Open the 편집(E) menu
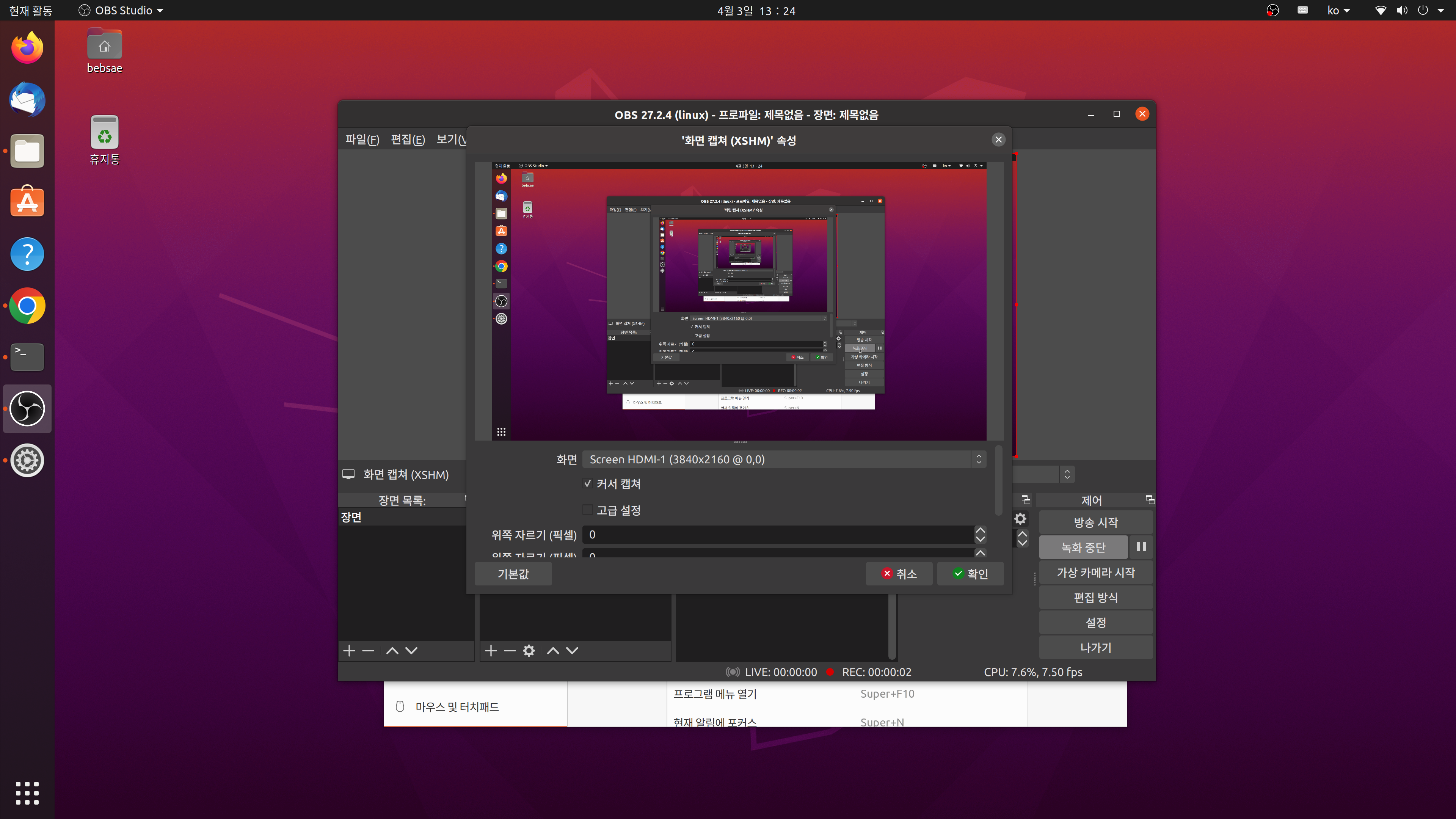This screenshot has height=819, width=1456. (x=408, y=139)
